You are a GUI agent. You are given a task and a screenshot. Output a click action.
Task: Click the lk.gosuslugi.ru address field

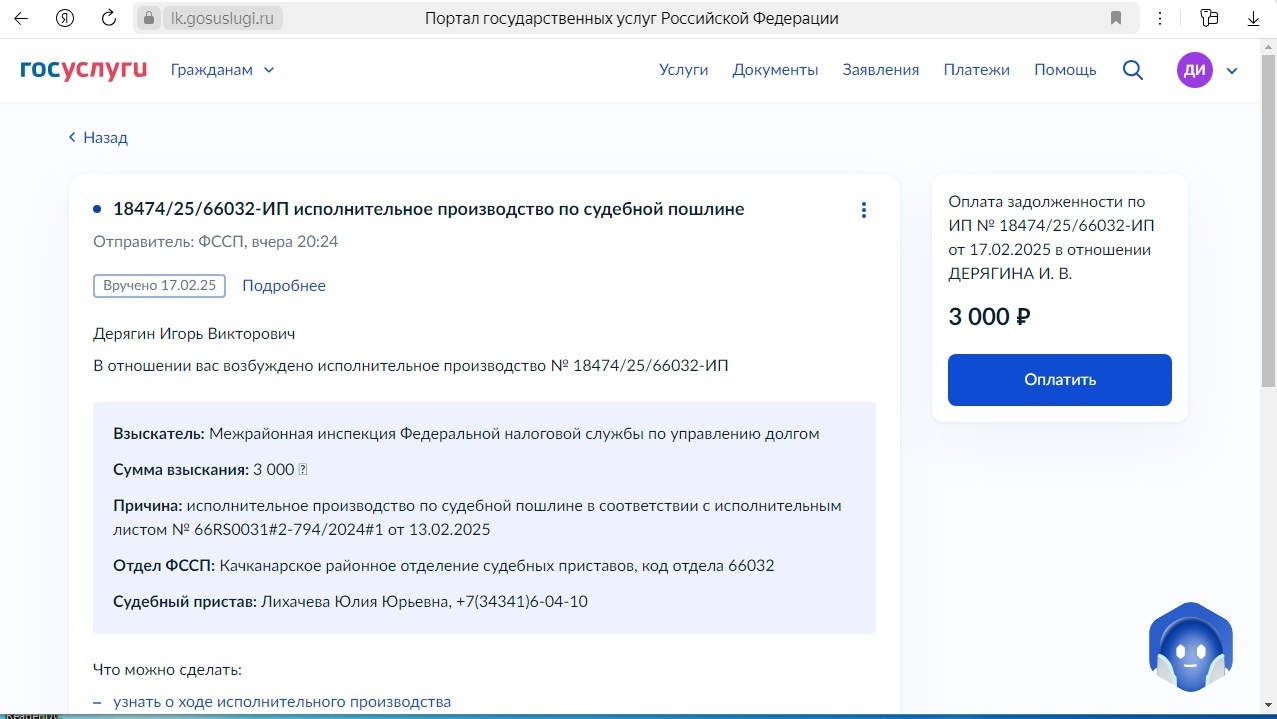point(223,18)
